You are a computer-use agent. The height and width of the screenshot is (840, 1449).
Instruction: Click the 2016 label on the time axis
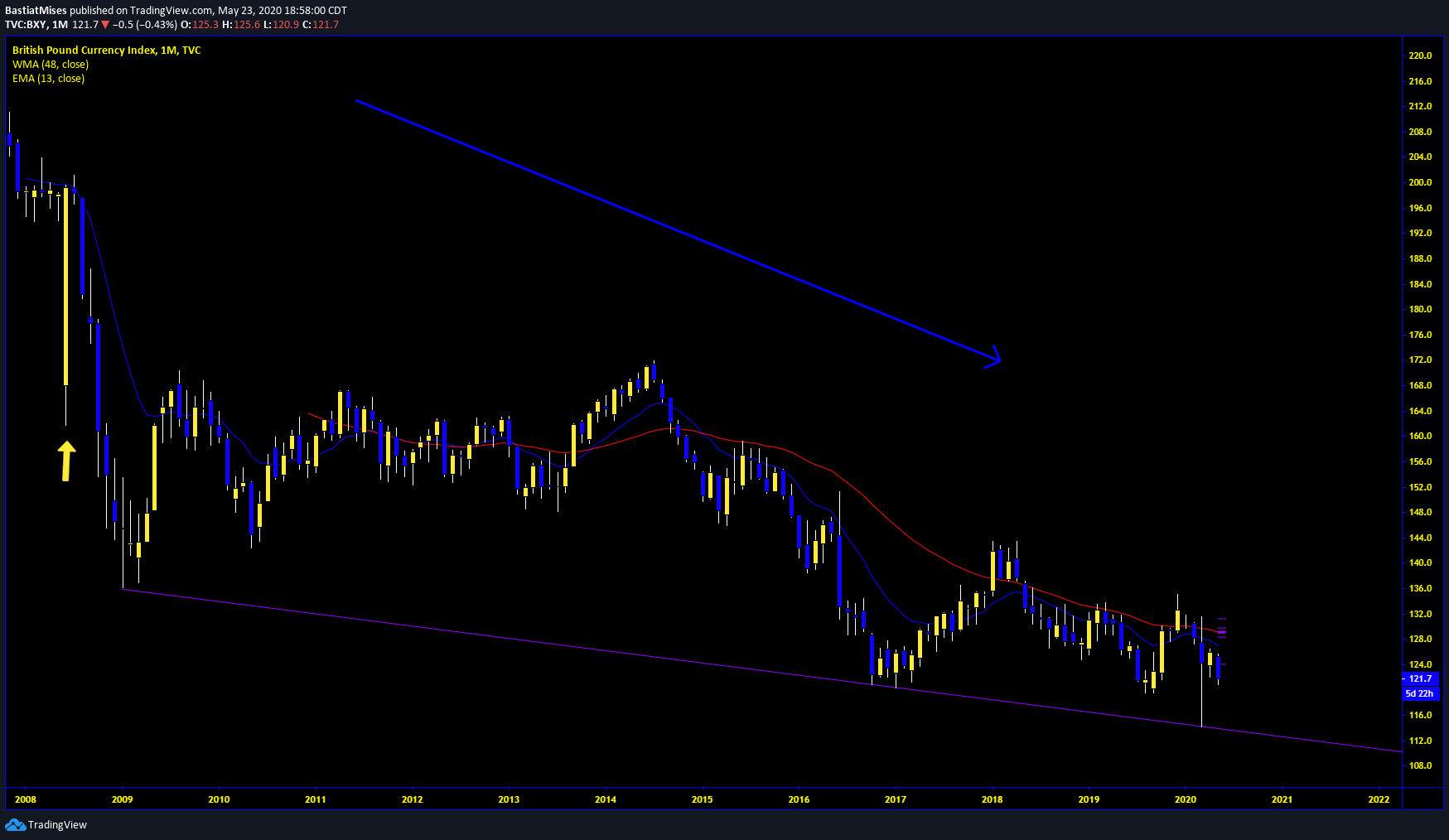click(799, 799)
